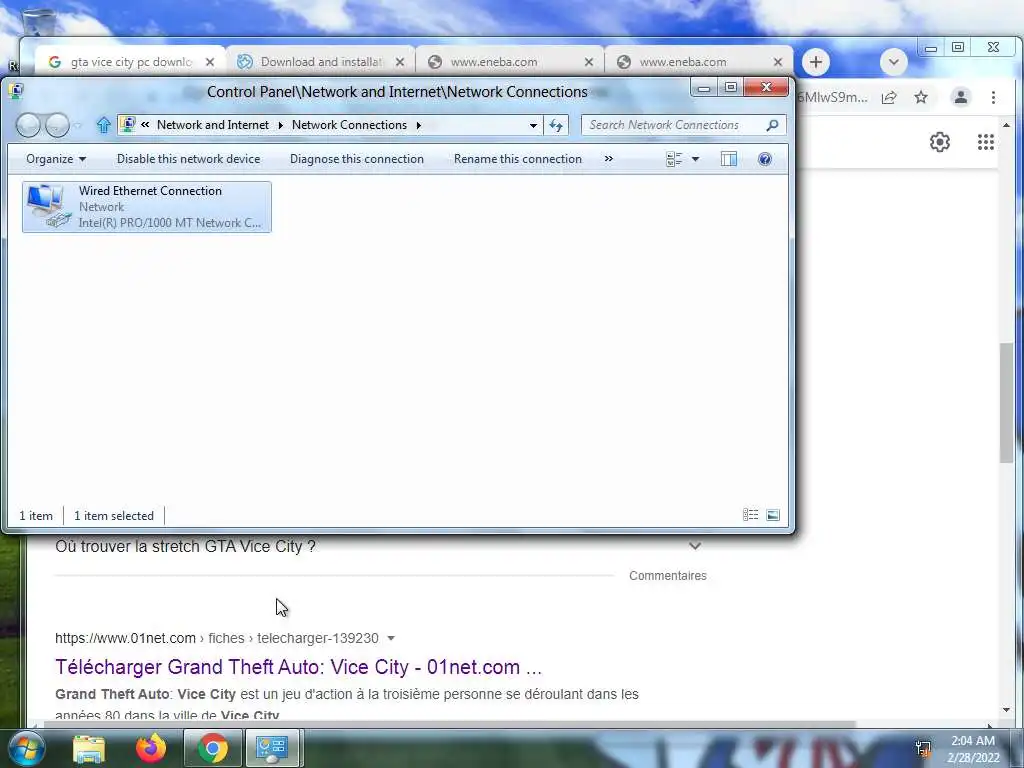The image size is (1024, 768).
Task: Switch to Chrome in the taskbar
Action: [213, 748]
